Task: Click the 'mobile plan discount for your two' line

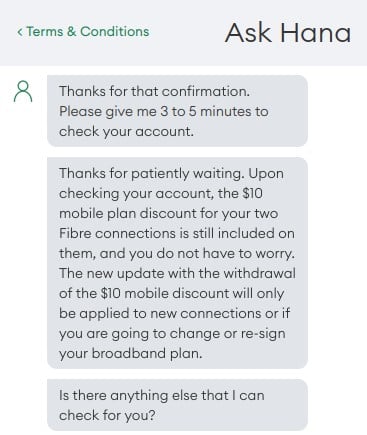Action: 168,213
